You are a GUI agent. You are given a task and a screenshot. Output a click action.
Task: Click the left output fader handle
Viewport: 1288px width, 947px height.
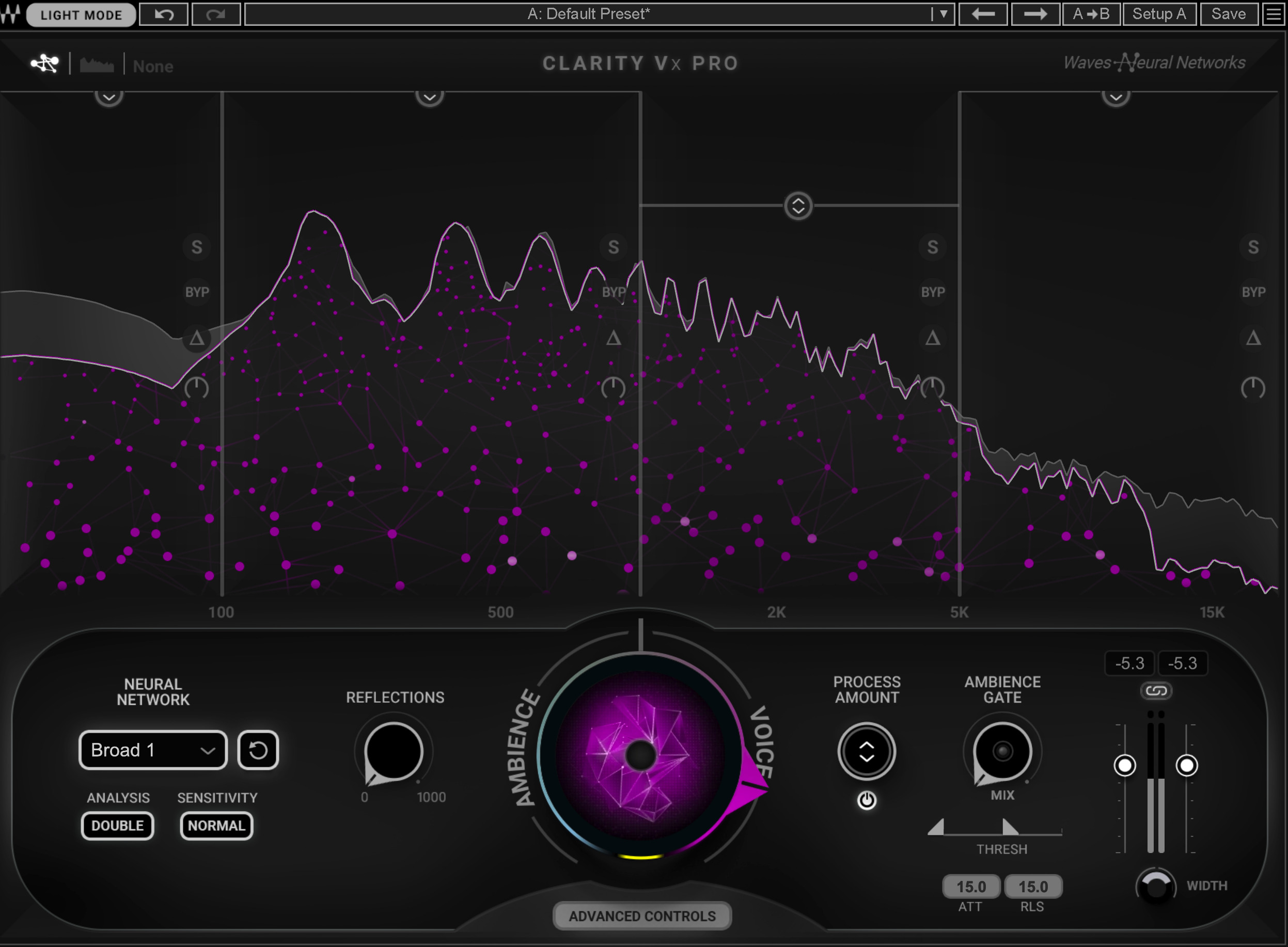point(1125,765)
